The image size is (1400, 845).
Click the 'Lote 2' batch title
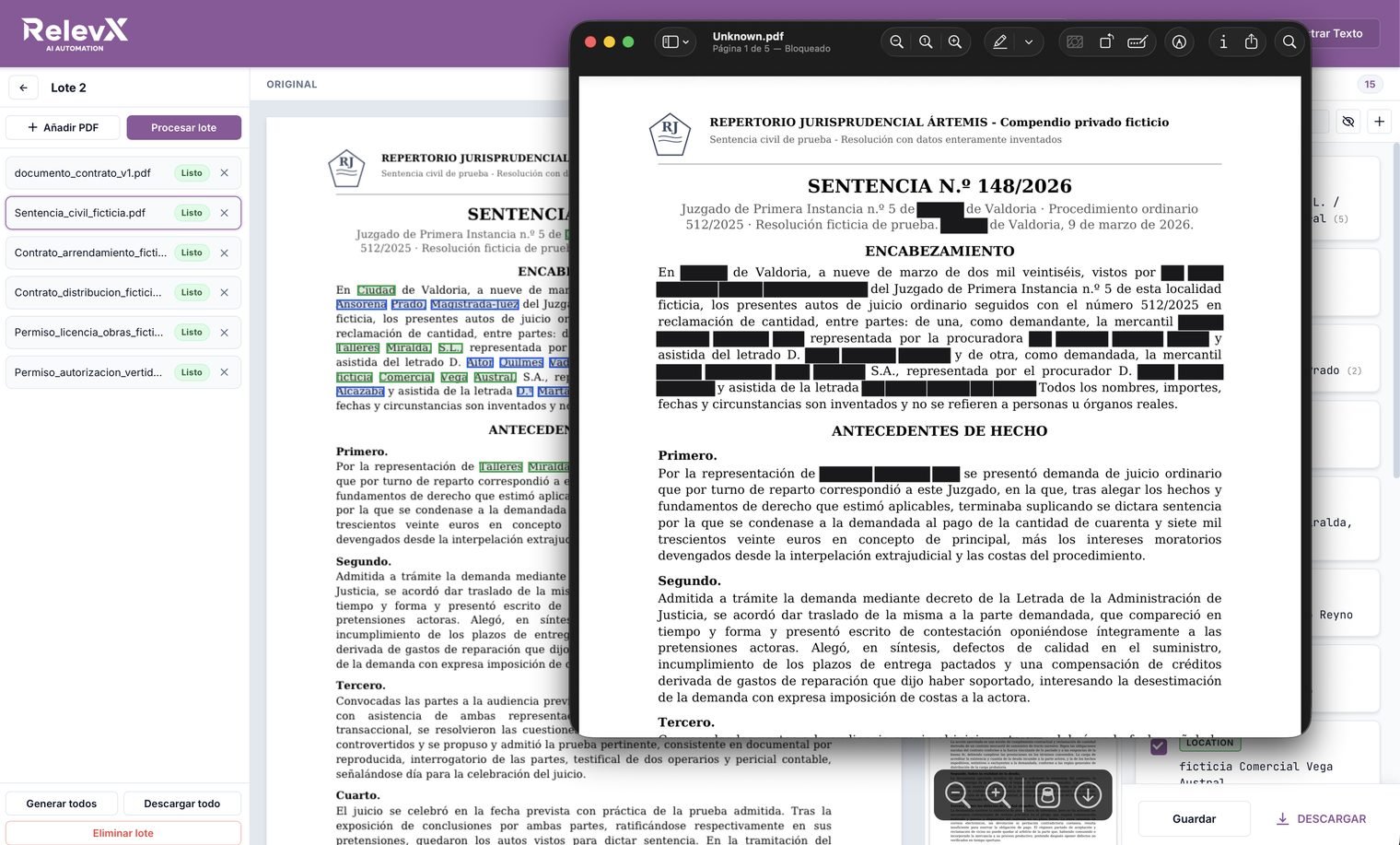(68, 88)
